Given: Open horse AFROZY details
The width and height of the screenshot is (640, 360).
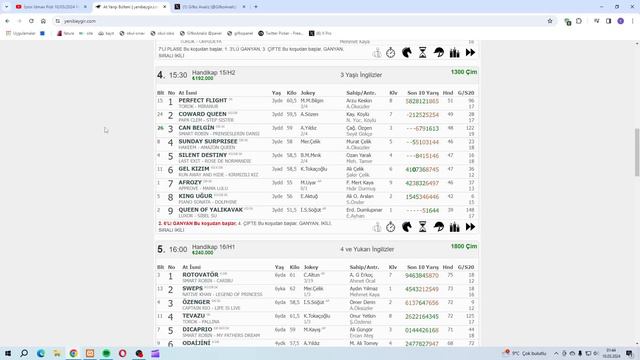Looking at the screenshot, I should (190, 182).
